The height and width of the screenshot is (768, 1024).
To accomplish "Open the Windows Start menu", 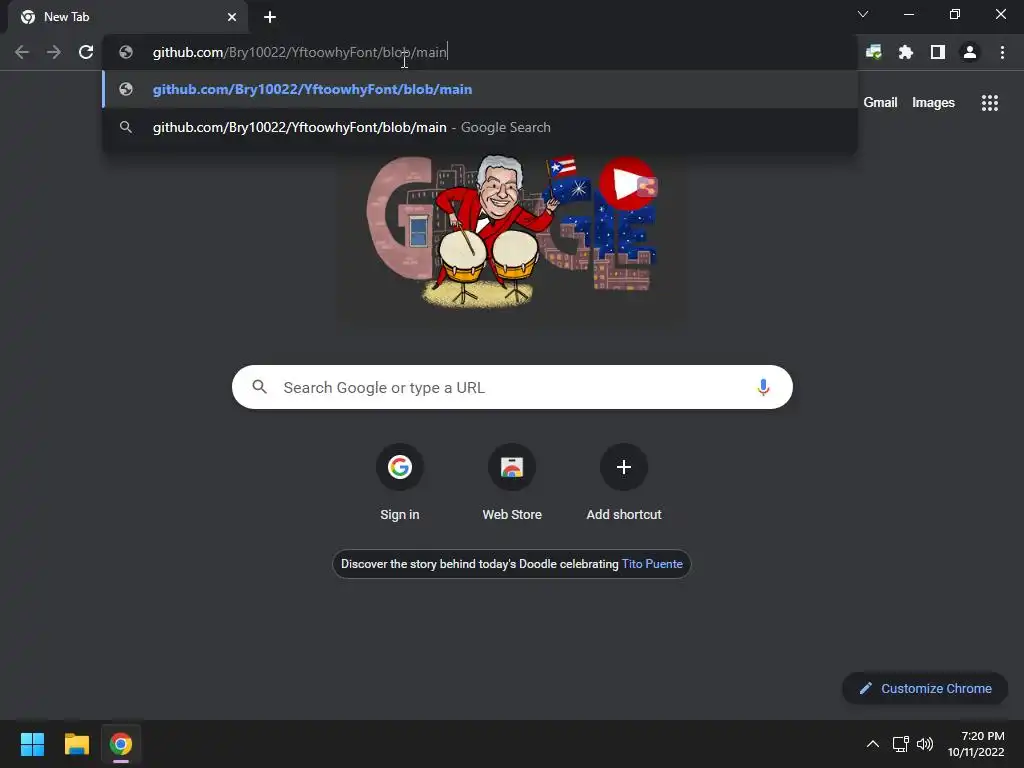I will pyautogui.click(x=32, y=744).
